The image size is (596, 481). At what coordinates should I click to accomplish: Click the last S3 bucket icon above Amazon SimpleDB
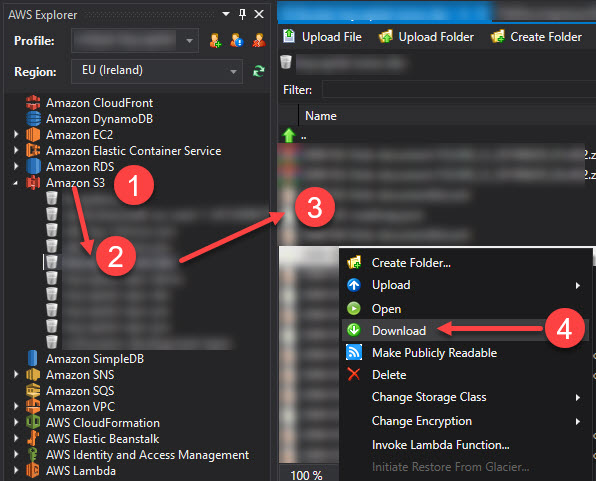tap(52, 341)
